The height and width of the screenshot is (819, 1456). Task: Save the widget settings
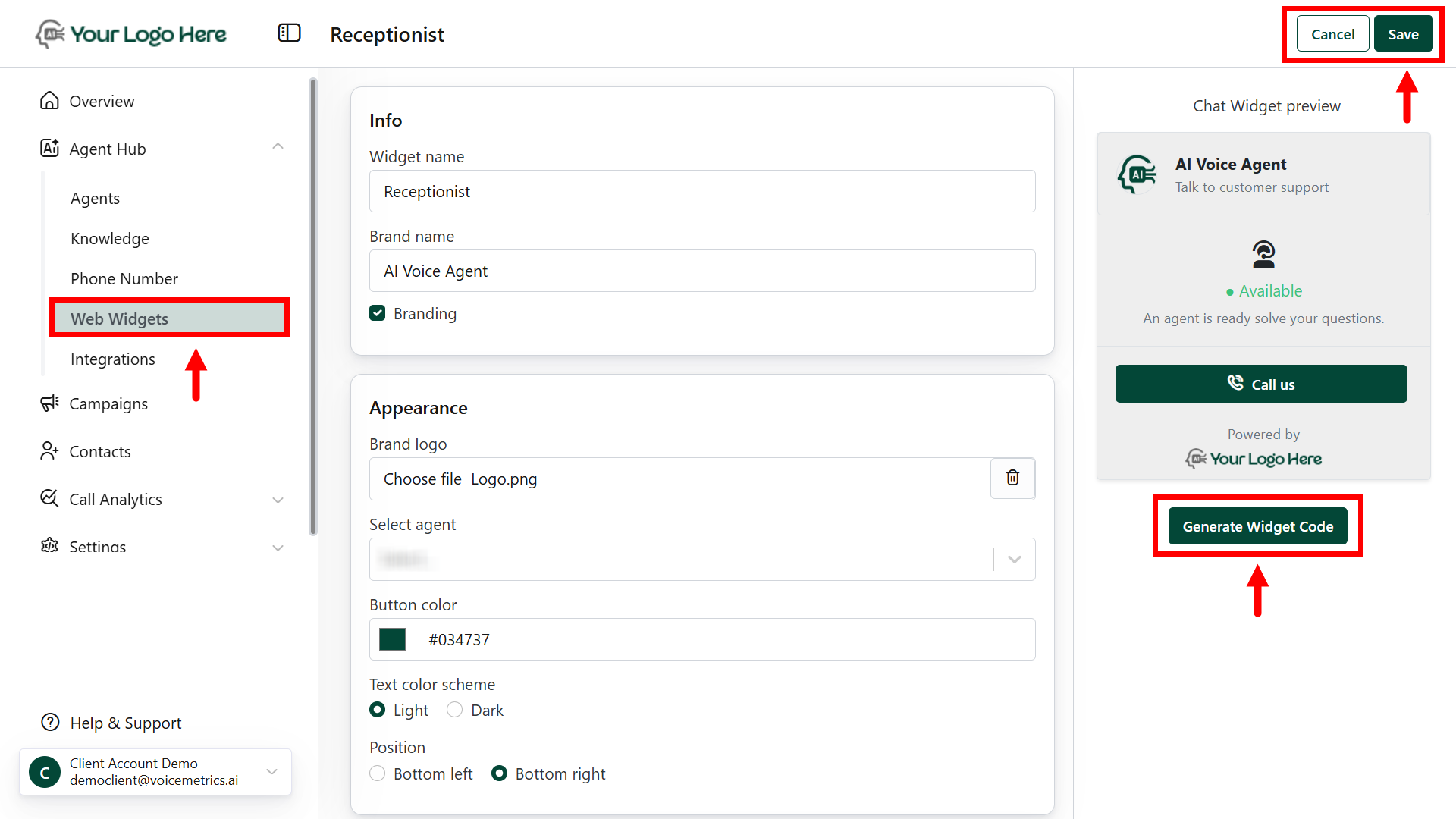click(1403, 34)
